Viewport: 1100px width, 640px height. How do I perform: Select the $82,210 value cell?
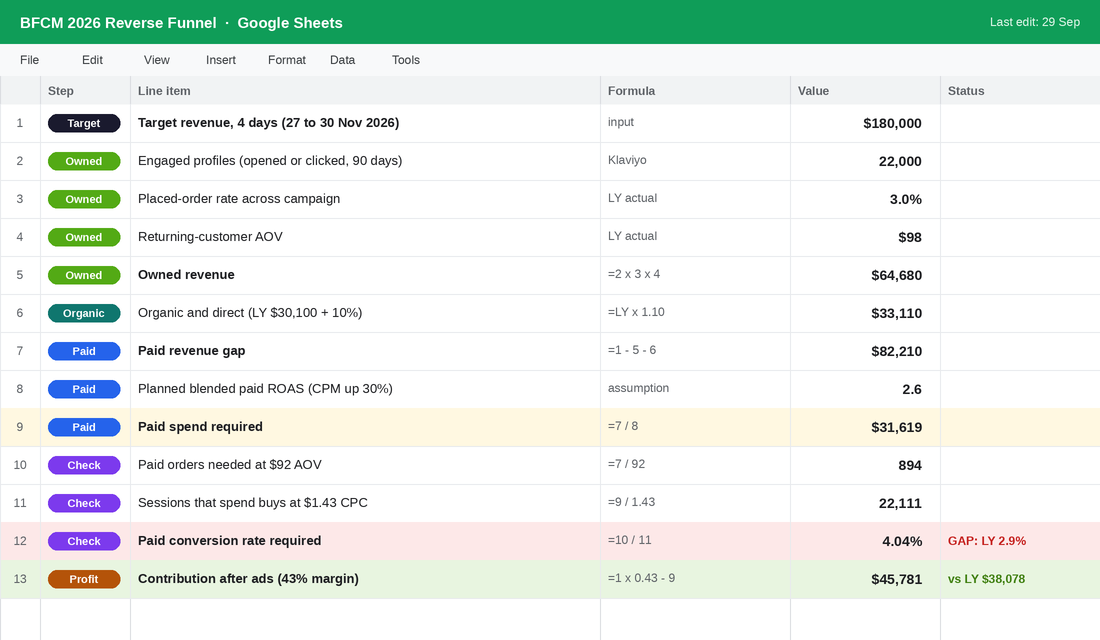865,351
